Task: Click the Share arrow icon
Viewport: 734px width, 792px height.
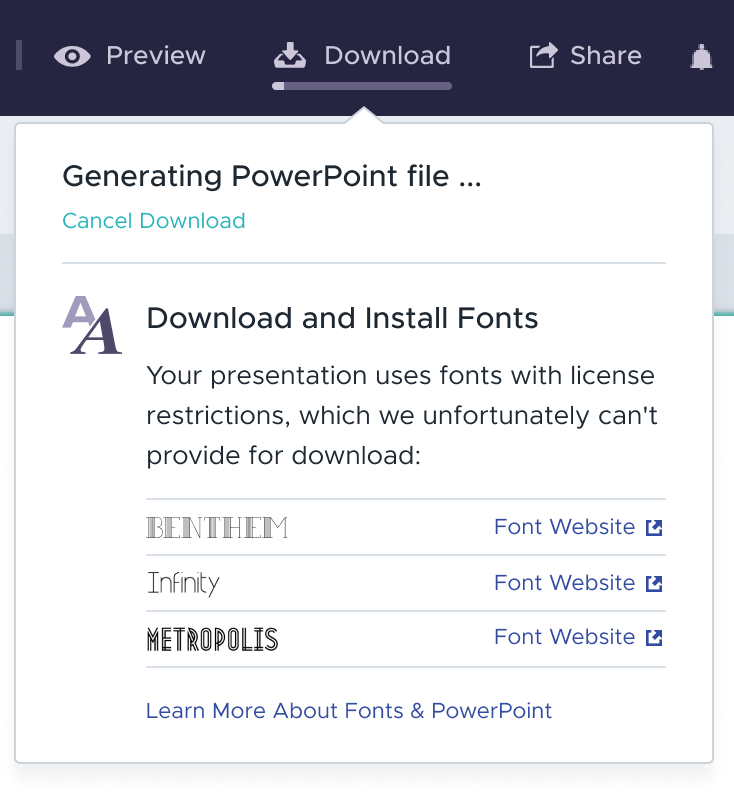Action: [x=544, y=55]
